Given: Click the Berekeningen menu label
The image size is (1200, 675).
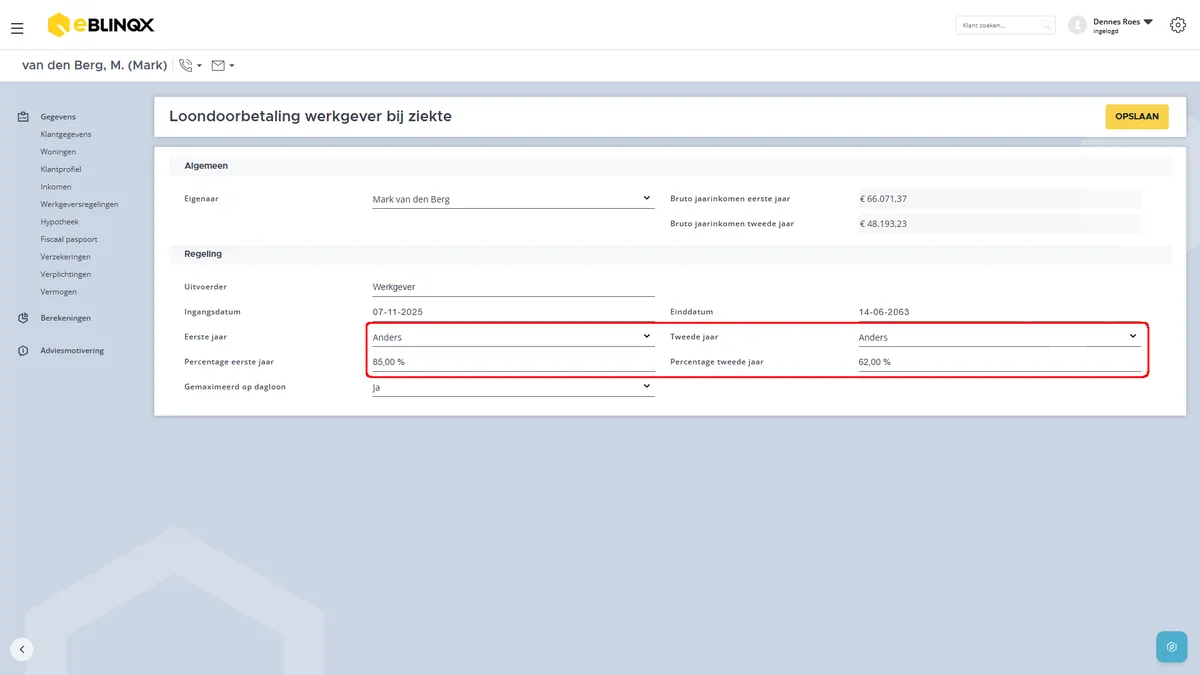Looking at the screenshot, I should click(66, 318).
